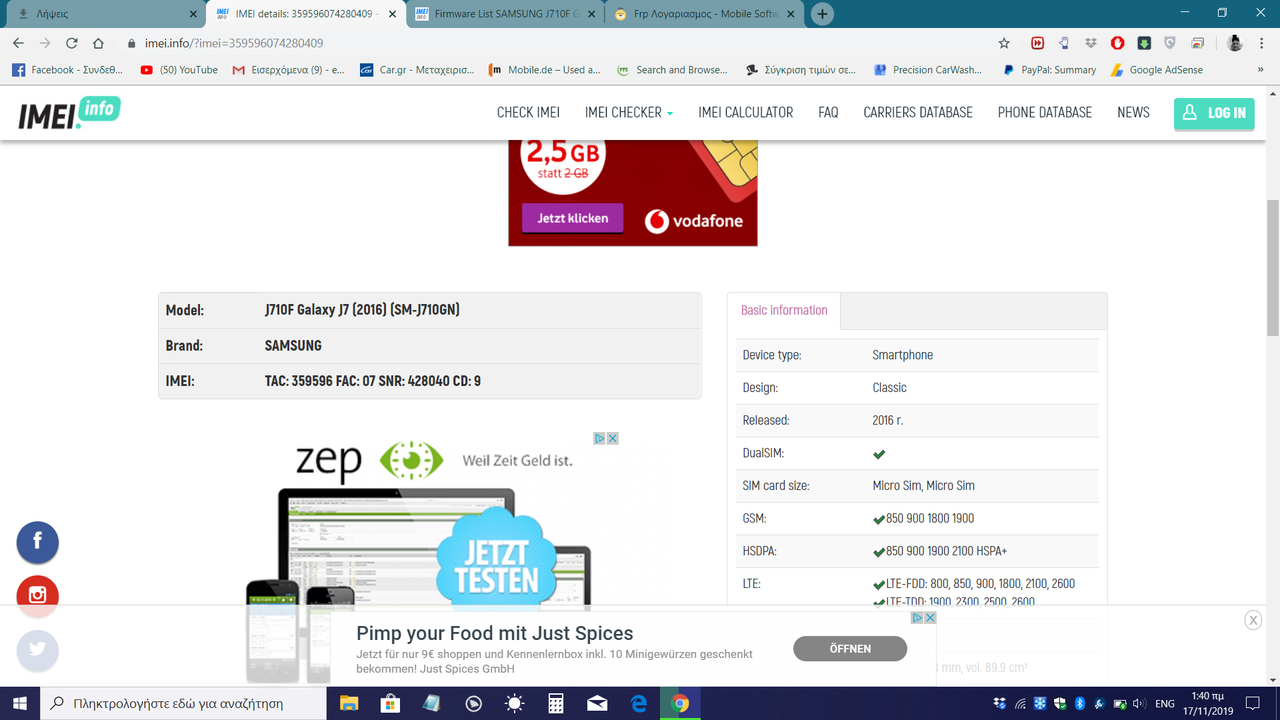This screenshot has height=720, width=1280.
Task: Open PHONE DATABASE menu item
Action: coord(1045,112)
